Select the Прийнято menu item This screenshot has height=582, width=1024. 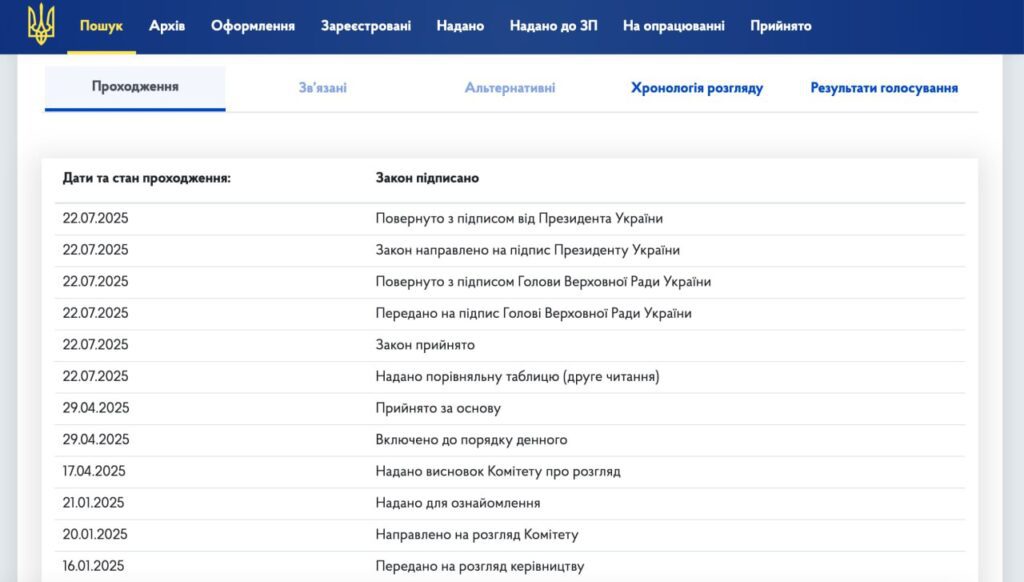point(781,26)
